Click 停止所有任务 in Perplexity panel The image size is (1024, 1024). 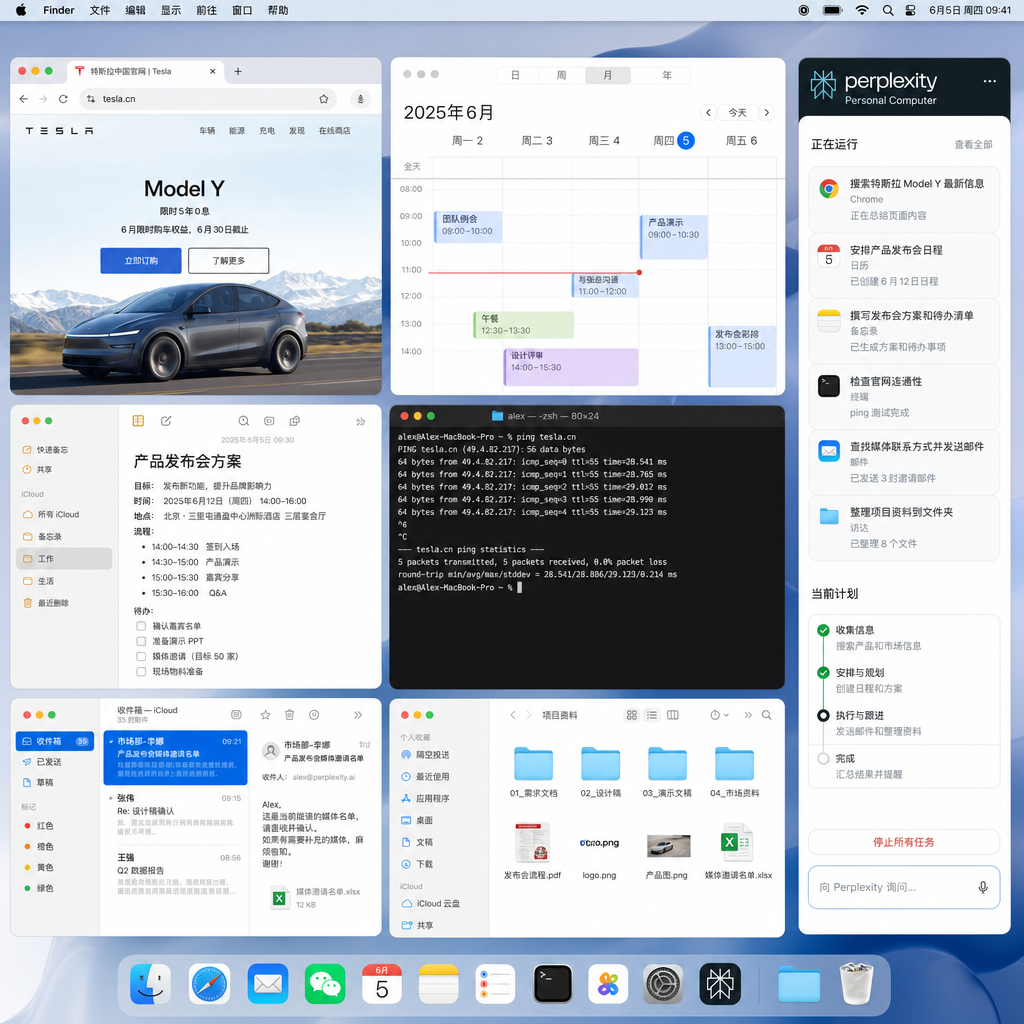click(904, 842)
